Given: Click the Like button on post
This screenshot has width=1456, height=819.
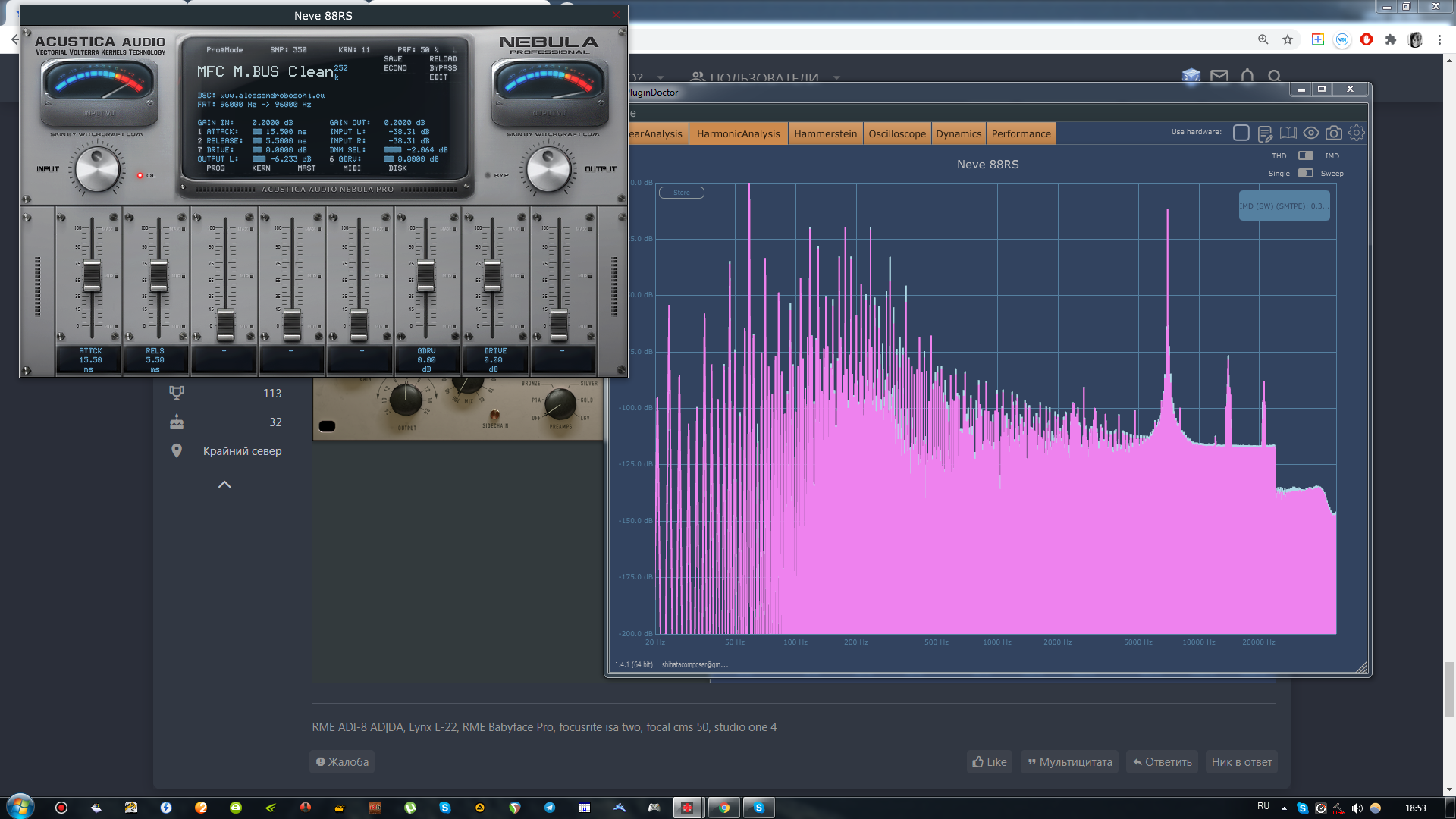Looking at the screenshot, I should (x=990, y=762).
